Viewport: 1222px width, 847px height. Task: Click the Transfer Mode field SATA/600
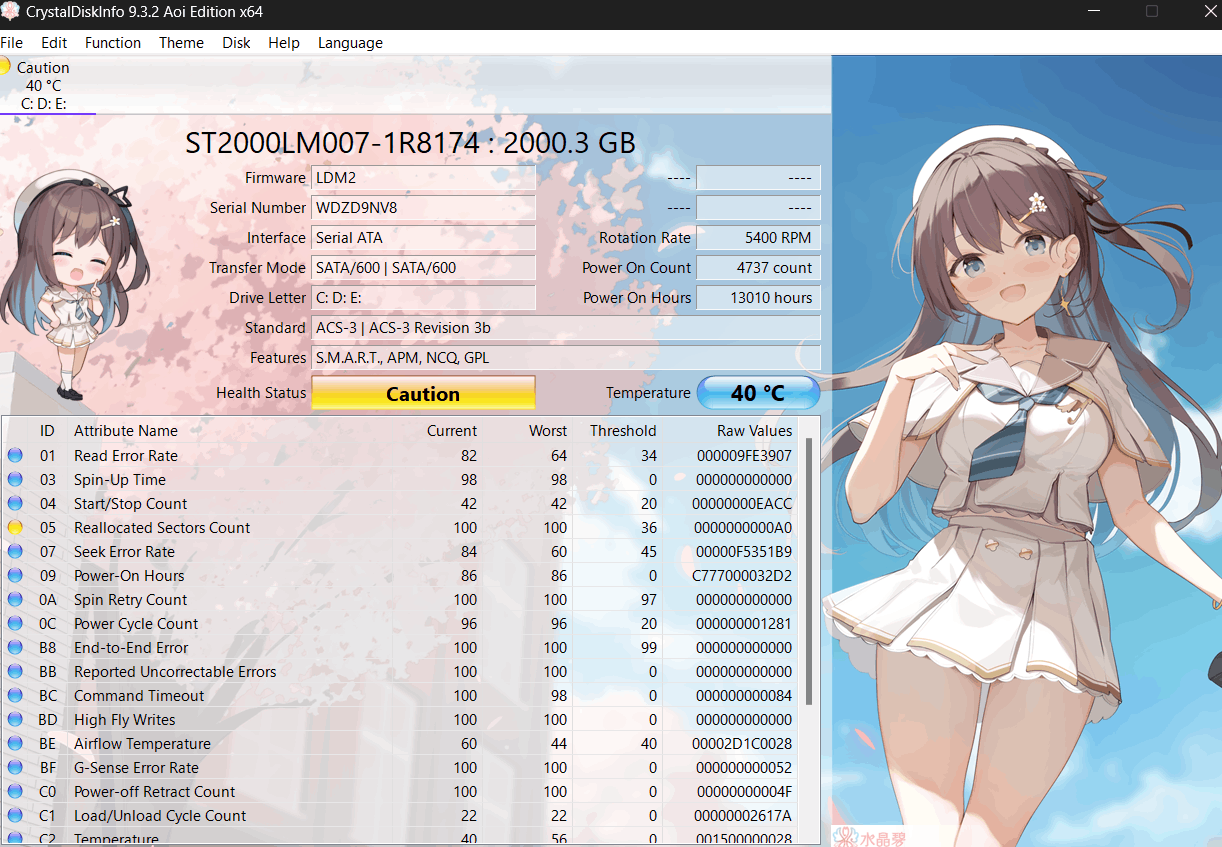[423, 268]
